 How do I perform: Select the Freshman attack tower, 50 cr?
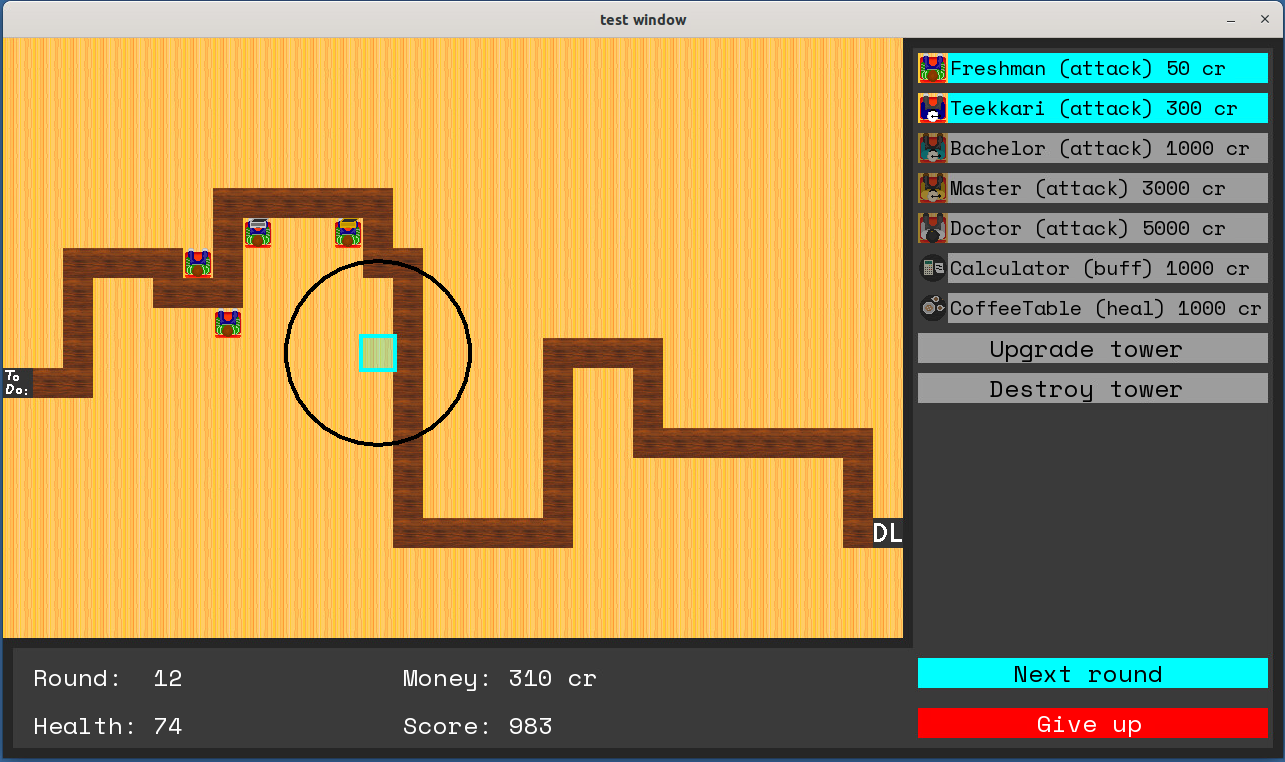1093,68
